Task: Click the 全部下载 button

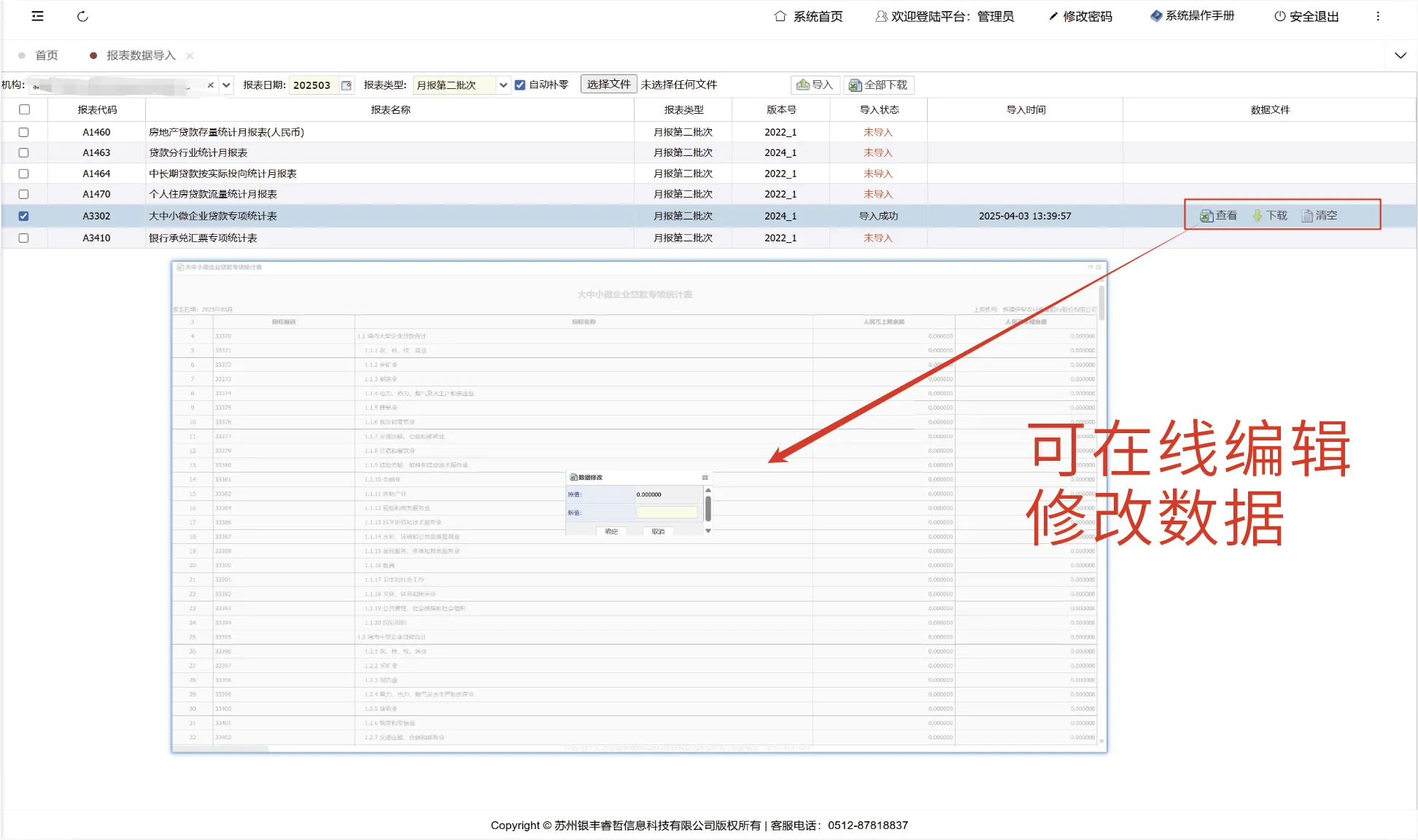Action: point(878,85)
